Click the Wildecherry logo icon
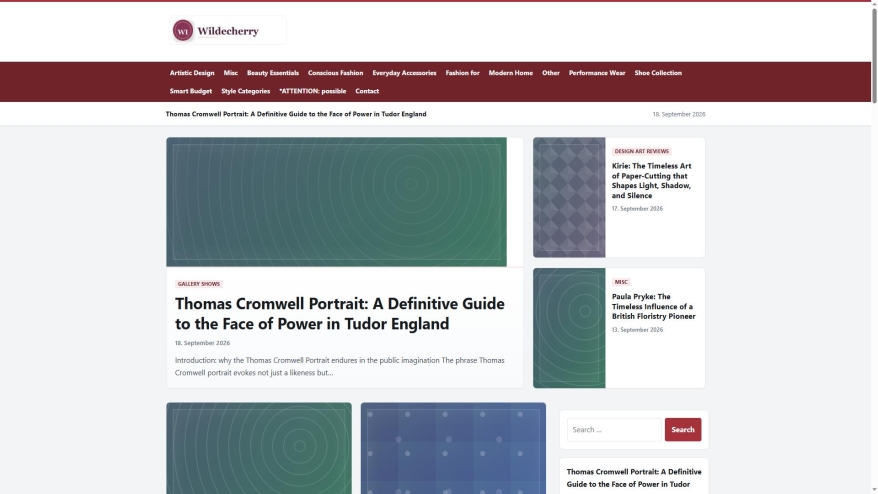878x494 pixels. click(x=183, y=31)
